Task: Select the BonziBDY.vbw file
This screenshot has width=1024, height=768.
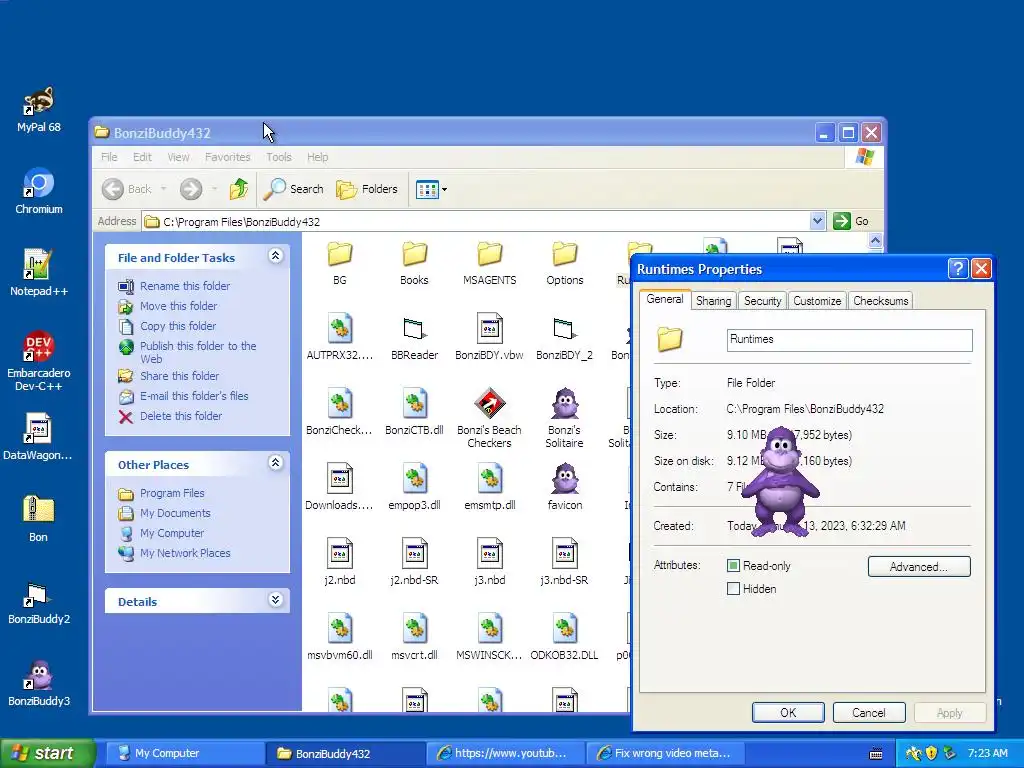Action: [489, 338]
